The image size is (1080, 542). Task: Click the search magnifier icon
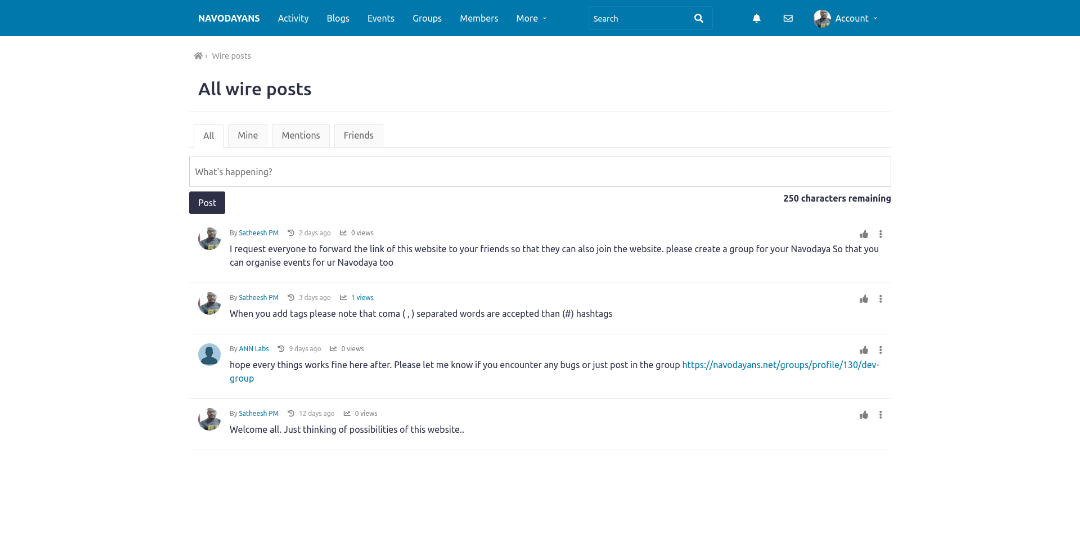pos(698,18)
